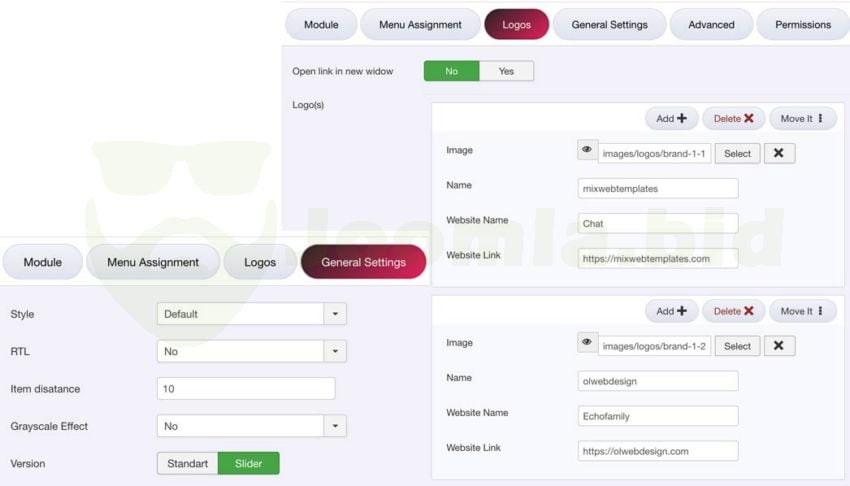
Task: Set open link in new window to Yes
Action: (x=506, y=71)
